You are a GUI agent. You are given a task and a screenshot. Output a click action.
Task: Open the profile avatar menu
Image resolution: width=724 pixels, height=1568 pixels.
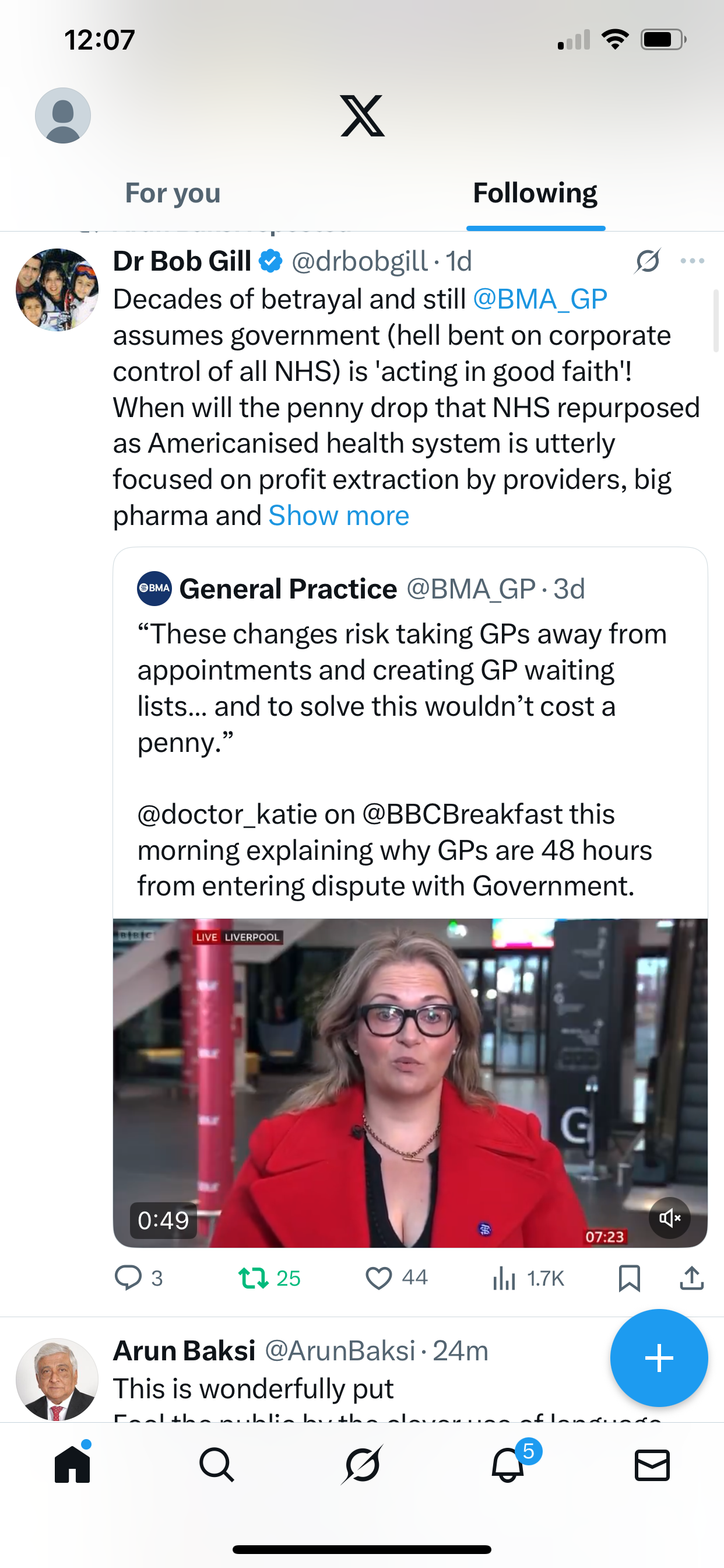[63, 116]
